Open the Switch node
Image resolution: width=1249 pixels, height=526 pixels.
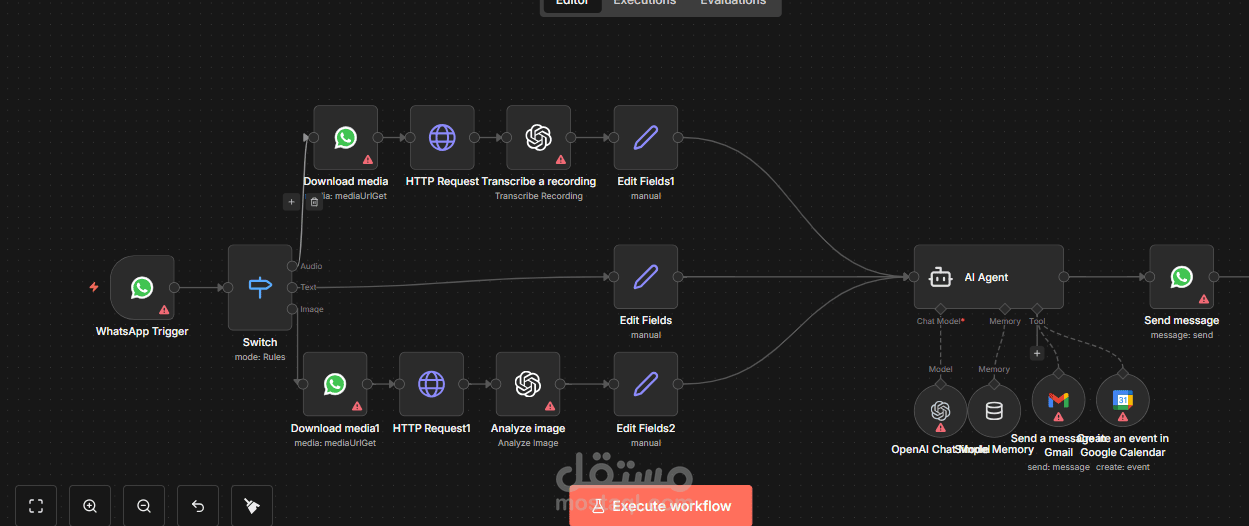(x=260, y=288)
